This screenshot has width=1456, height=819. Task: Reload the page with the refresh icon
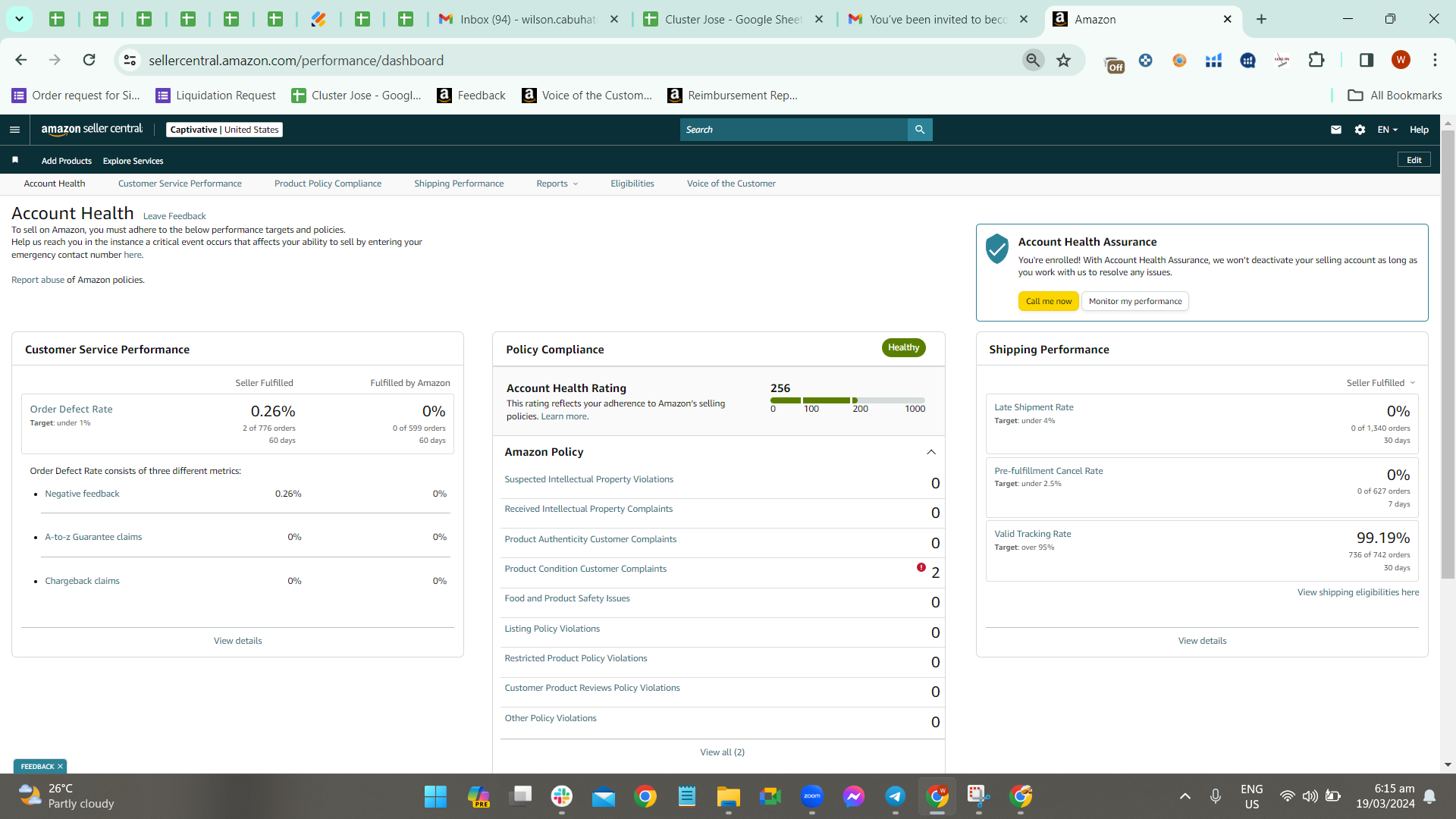coord(89,60)
